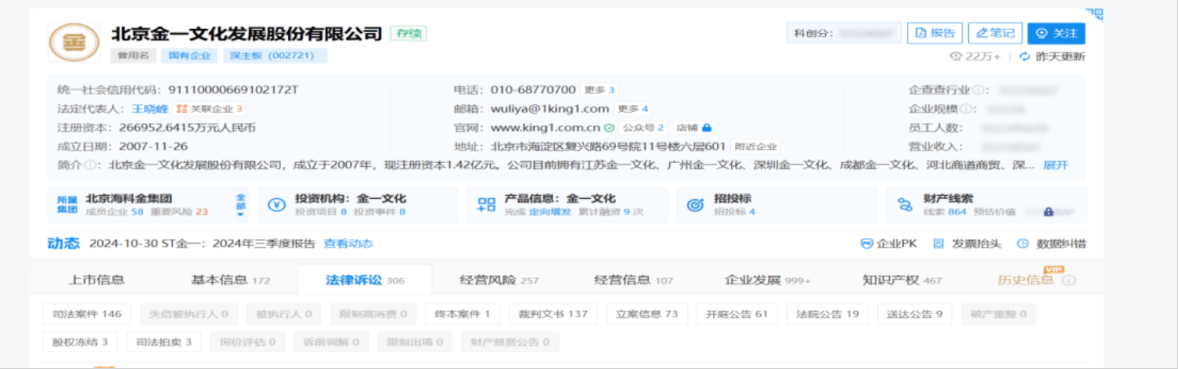Click the 关联企业 3 badge
Viewport: 1178px width, 369px height.
(210, 109)
